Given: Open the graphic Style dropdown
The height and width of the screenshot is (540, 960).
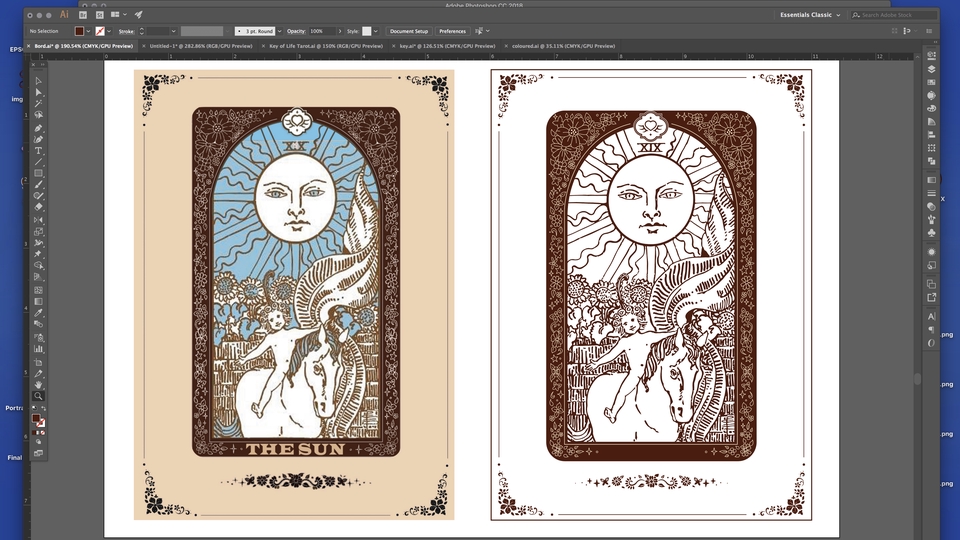Looking at the screenshot, I should (x=375, y=31).
